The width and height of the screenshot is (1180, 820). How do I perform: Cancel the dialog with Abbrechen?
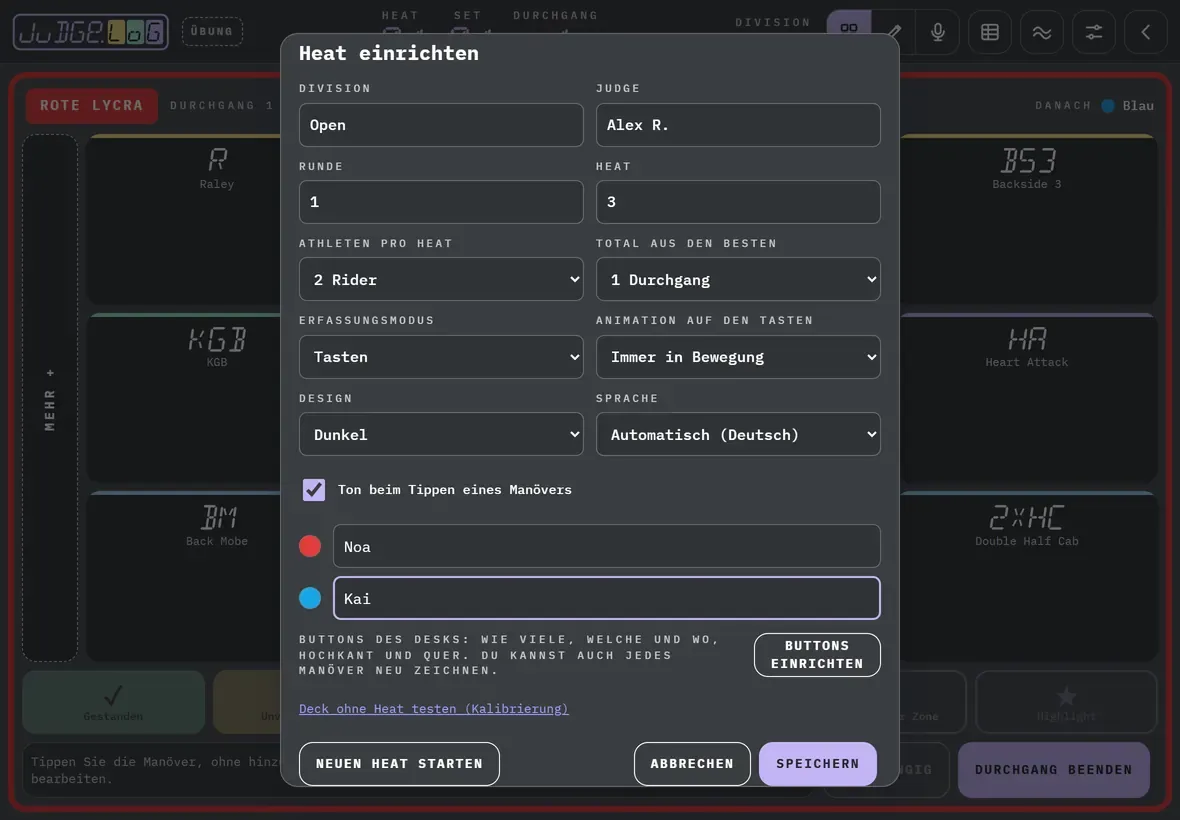point(692,764)
